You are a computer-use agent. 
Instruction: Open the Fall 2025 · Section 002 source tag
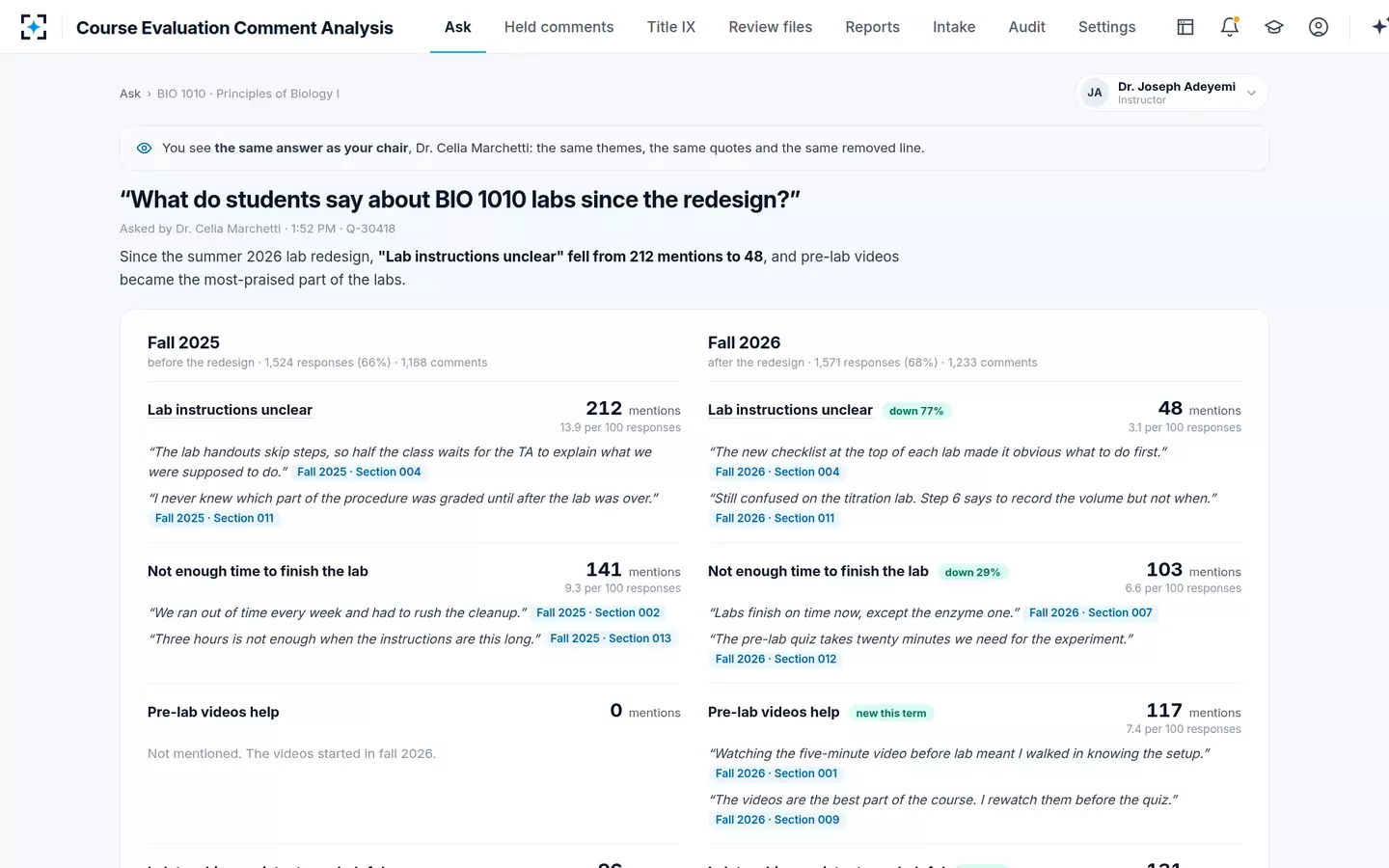click(598, 612)
